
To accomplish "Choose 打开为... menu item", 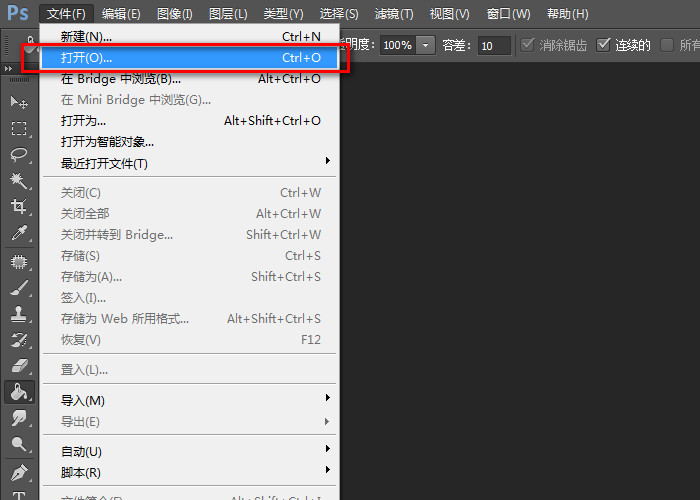I will pos(189,121).
